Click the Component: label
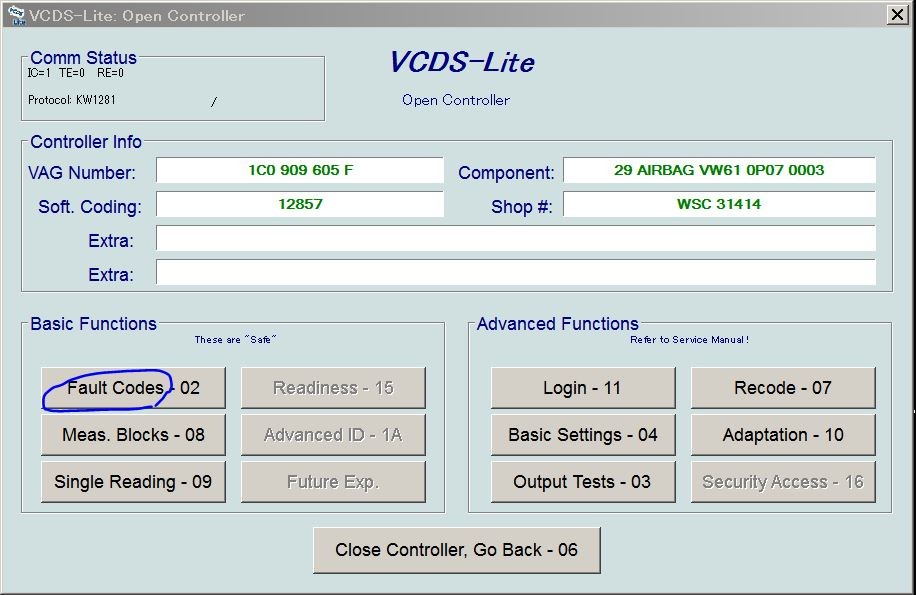The height and width of the screenshot is (595, 916). tap(506, 173)
